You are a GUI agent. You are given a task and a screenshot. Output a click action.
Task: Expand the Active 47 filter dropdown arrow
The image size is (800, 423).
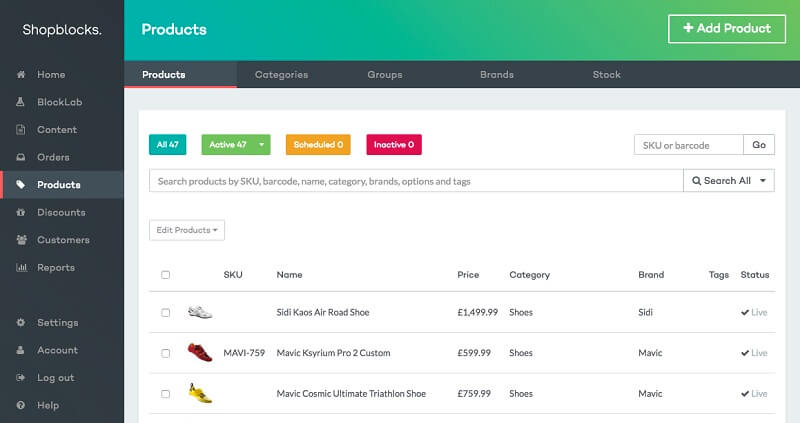click(262, 145)
